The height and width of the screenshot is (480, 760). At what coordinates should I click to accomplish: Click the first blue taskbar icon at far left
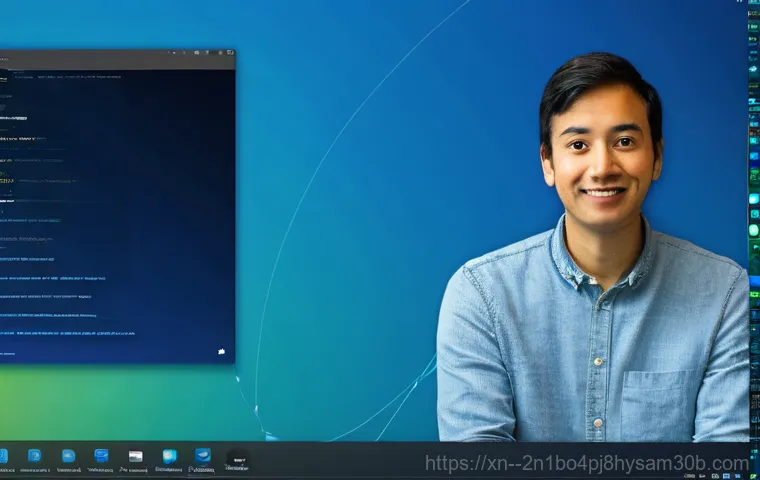[x=4, y=456]
